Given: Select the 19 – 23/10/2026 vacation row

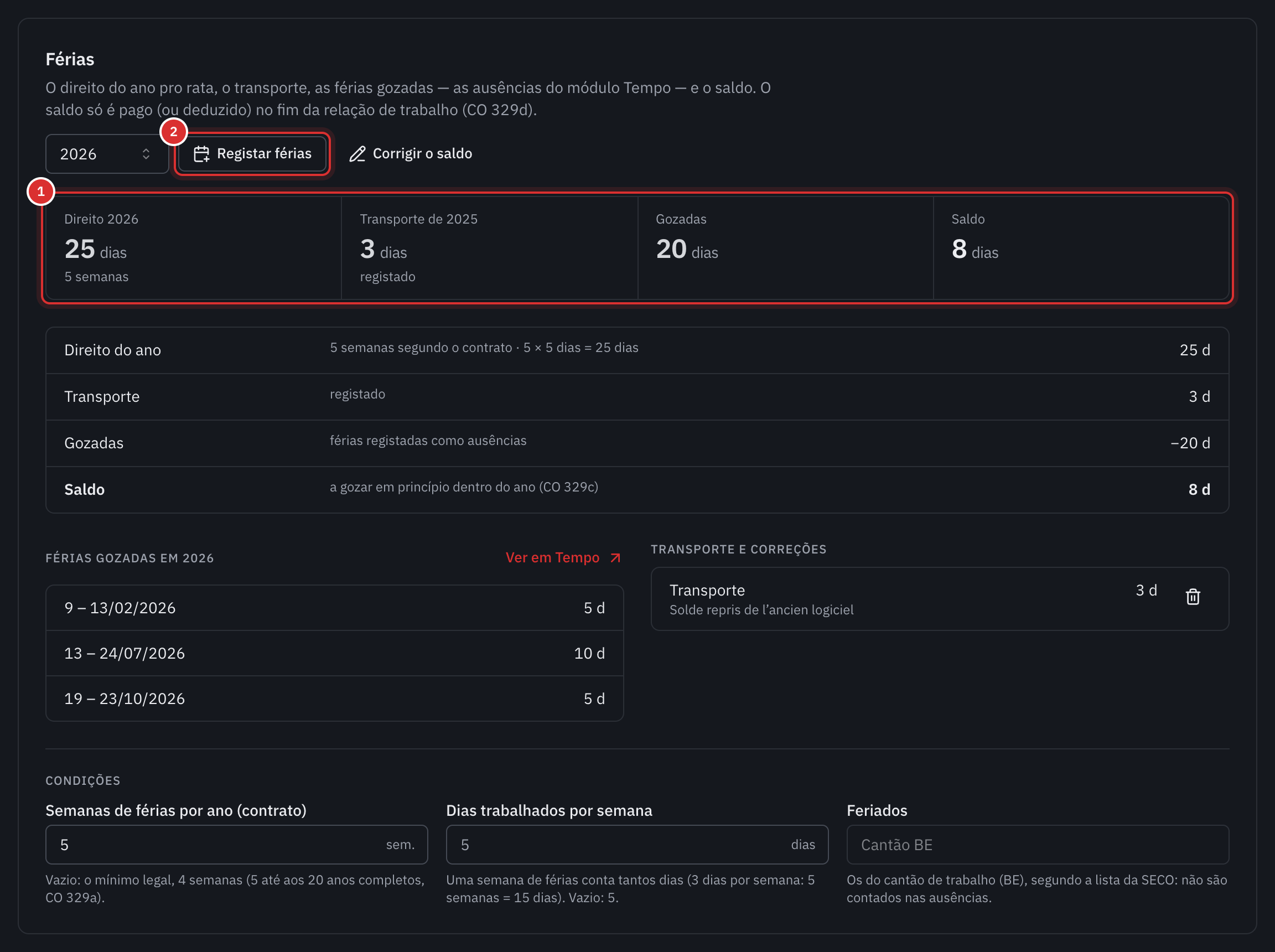Looking at the screenshot, I should pos(335,699).
